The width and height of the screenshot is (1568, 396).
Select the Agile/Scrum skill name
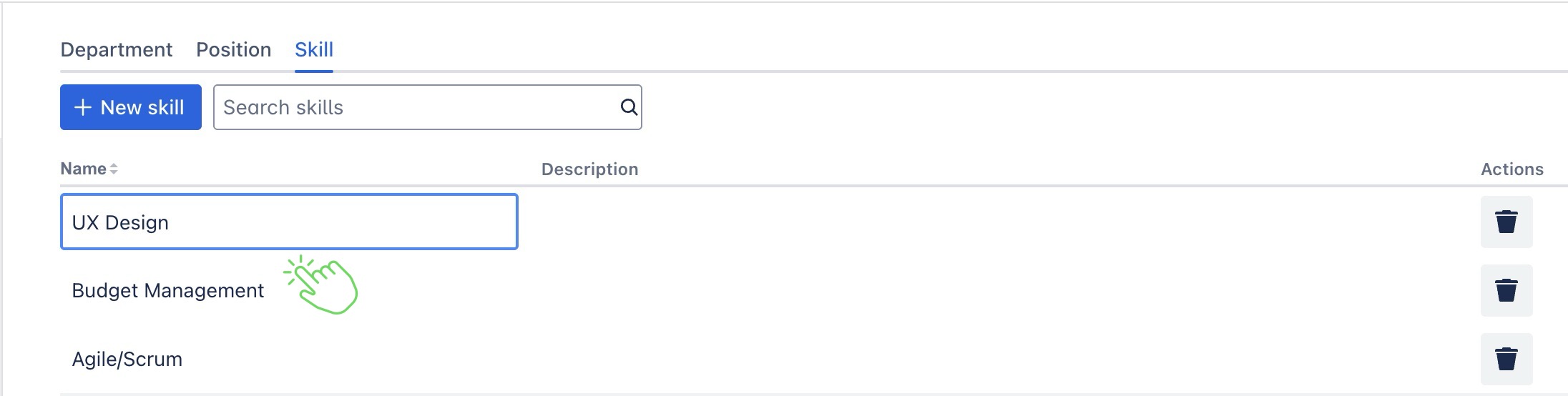pyautogui.click(x=127, y=359)
